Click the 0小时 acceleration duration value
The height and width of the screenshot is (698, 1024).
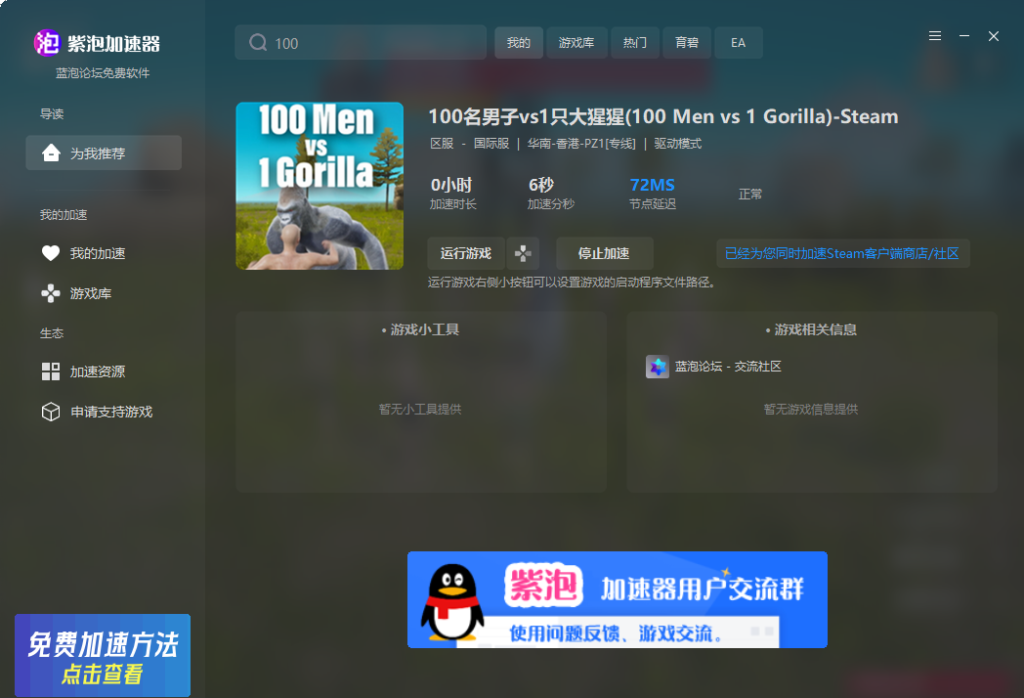click(x=451, y=185)
